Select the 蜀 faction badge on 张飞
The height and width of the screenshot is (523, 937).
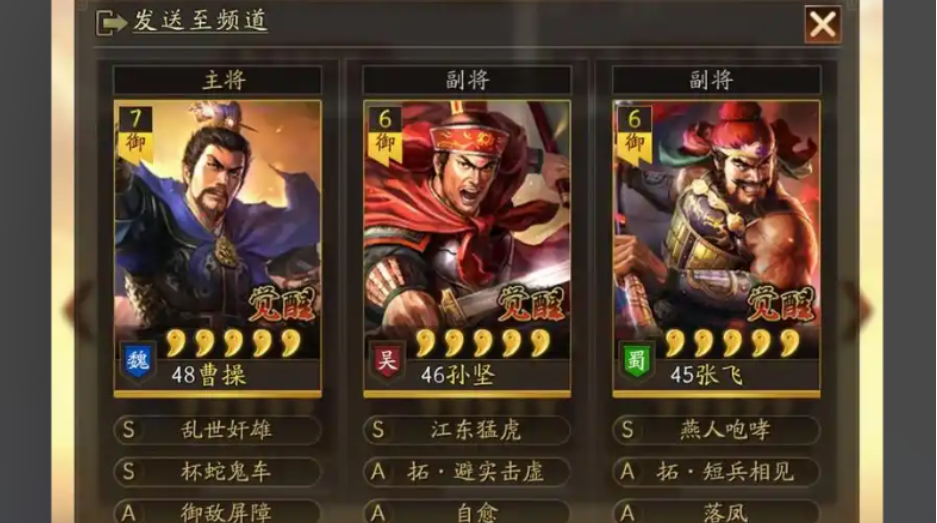coord(636,362)
